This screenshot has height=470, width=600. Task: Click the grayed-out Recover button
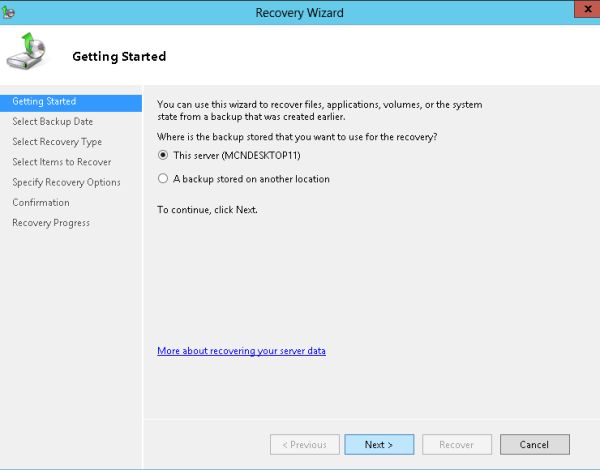(x=457, y=444)
